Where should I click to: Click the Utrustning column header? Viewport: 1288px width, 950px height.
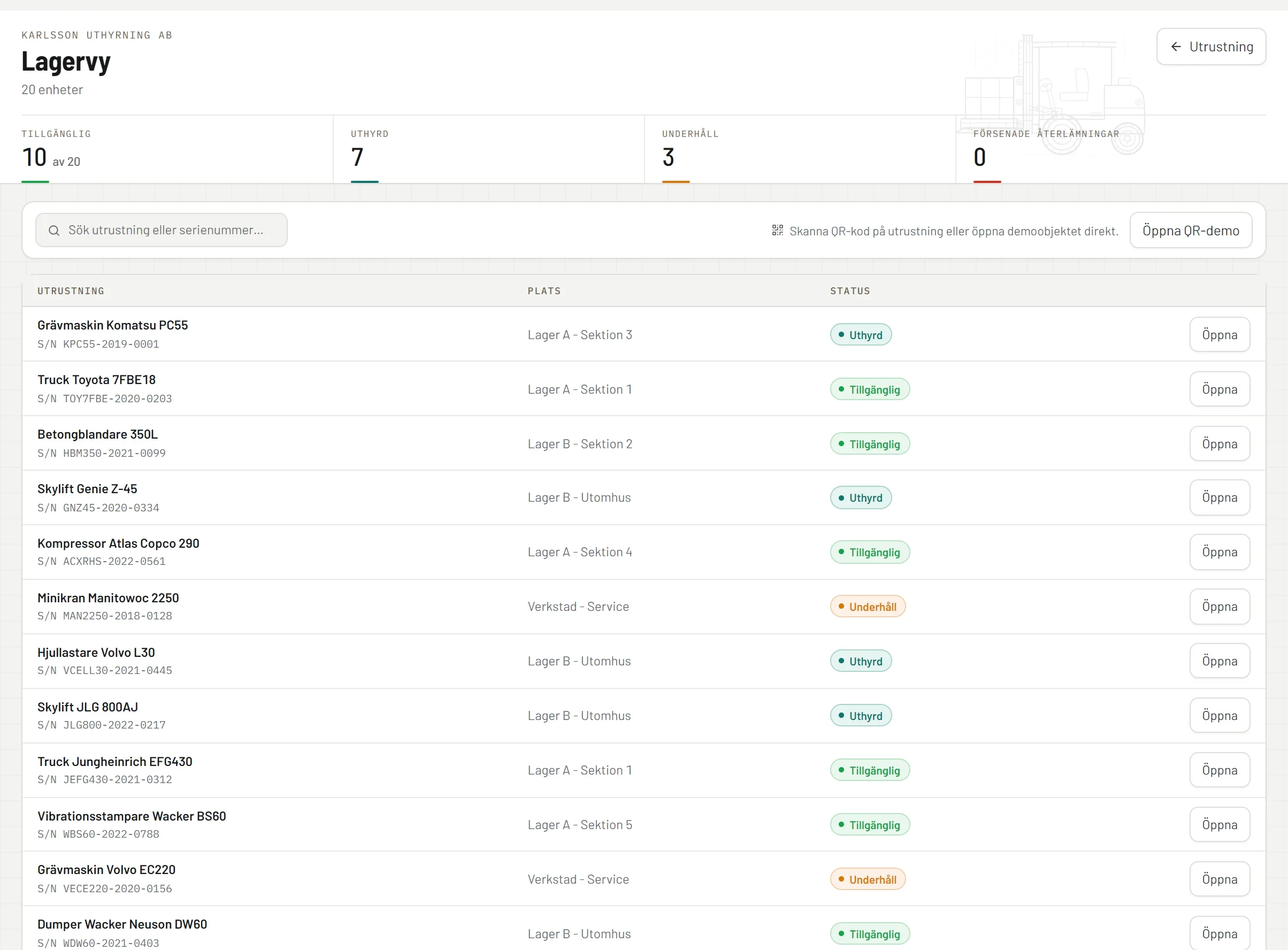point(71,291)
